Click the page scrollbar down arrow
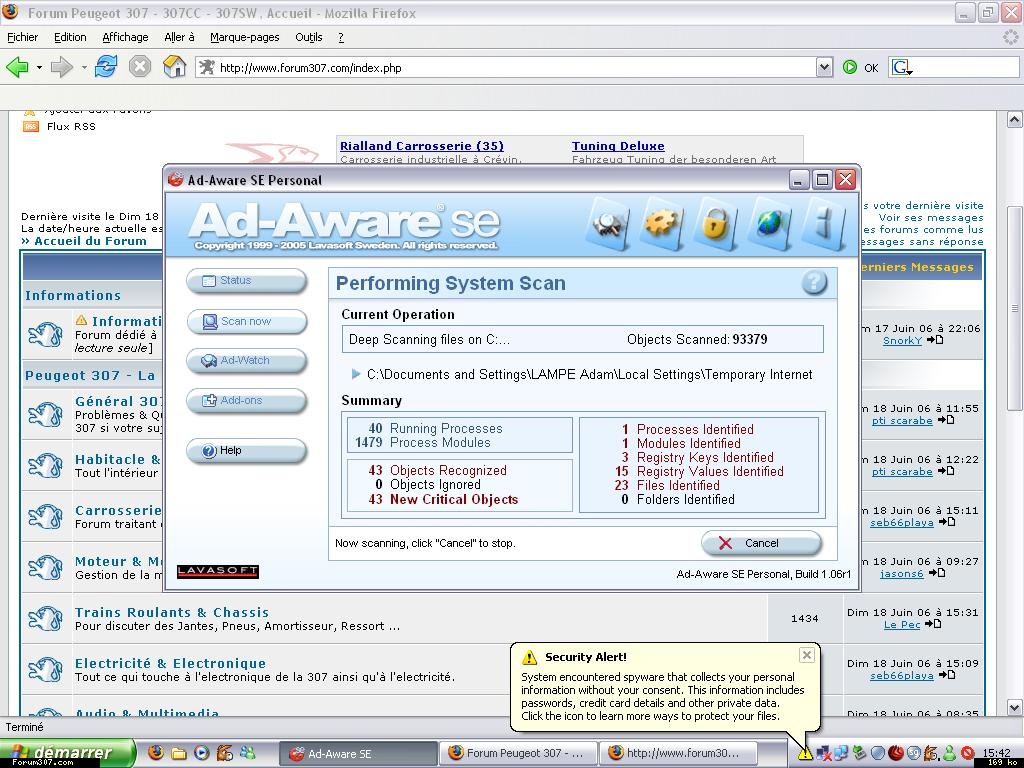This screenshot has width=1024, height=768. 1014,707
